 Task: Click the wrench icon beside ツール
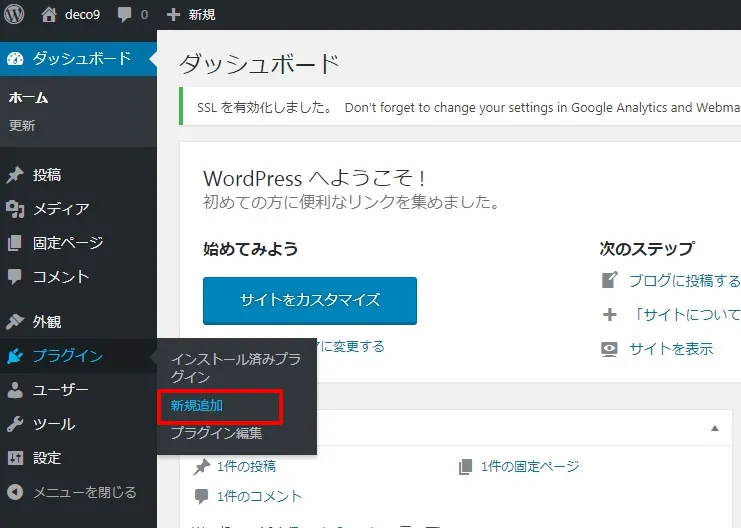pyautogui.click(x=15, y=424)
